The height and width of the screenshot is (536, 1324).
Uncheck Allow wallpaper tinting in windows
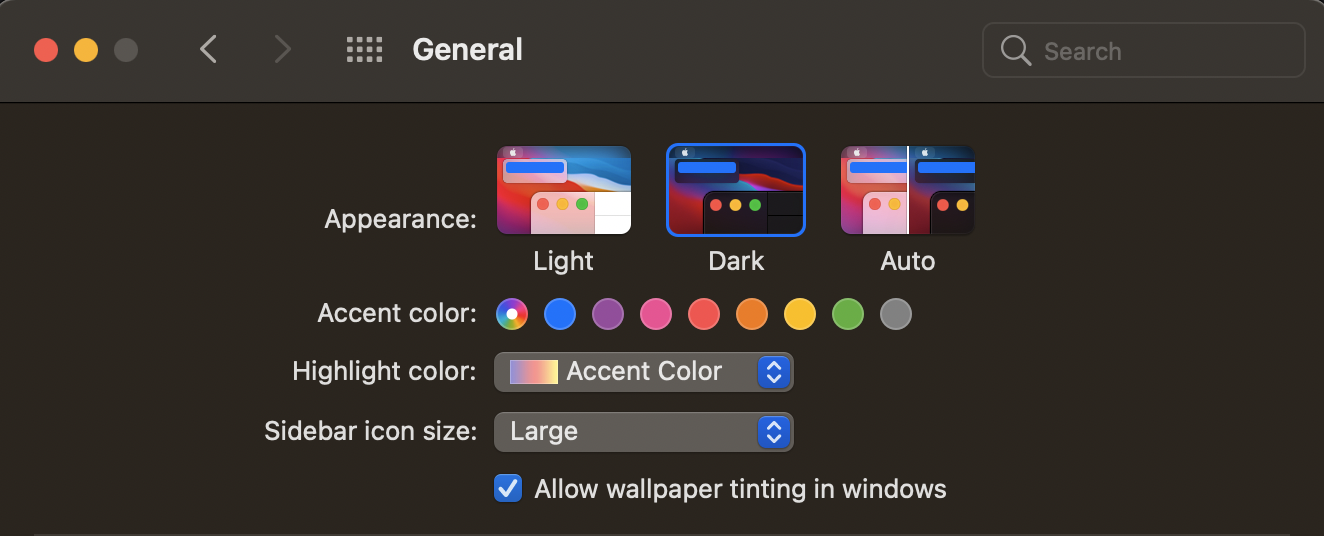(x=508, y=489)
